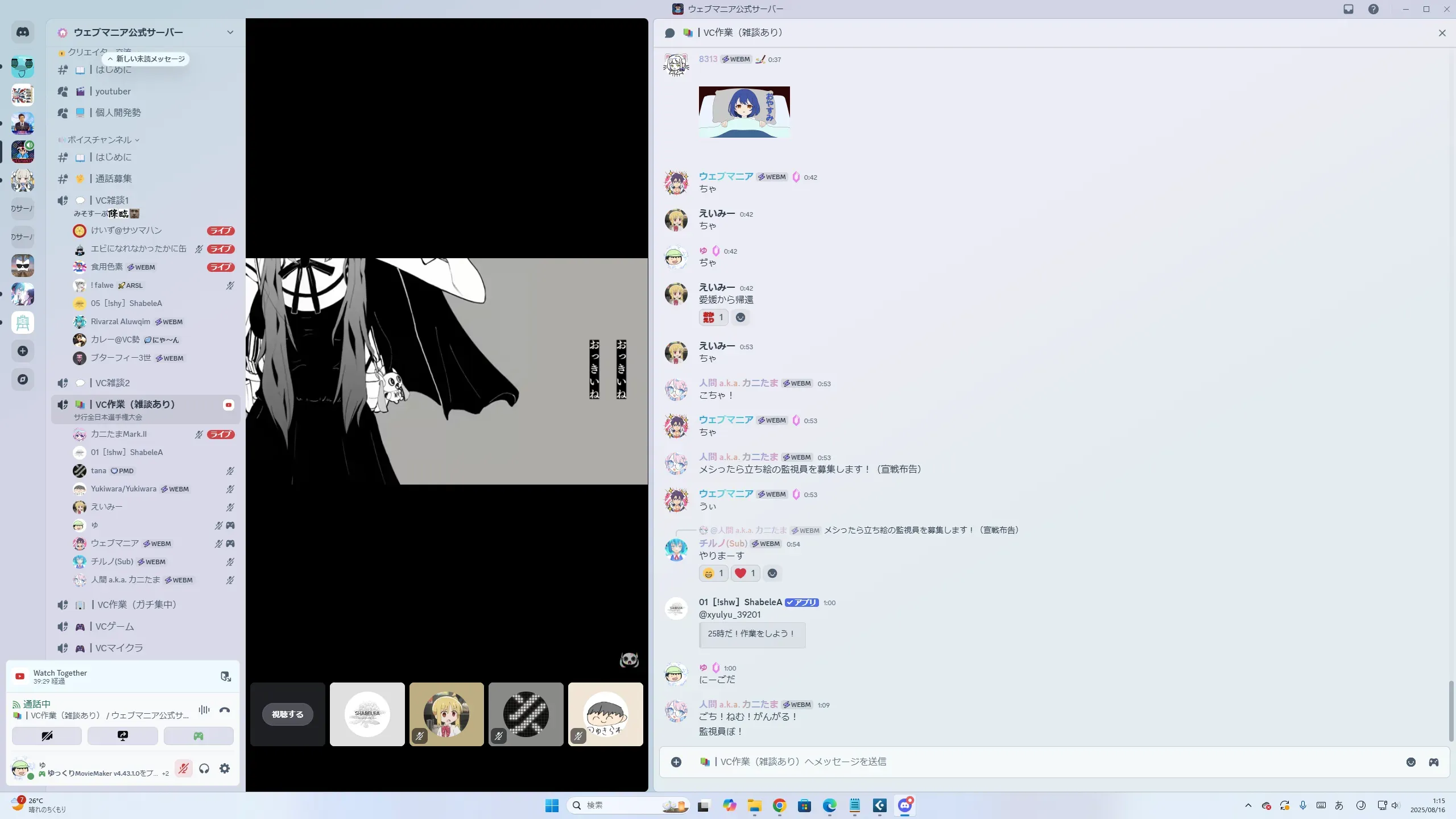This screenshot has height=819, width=1456.
Task: Toggle microphone mute in user panel
Action: pyautogui.click(x=183, y=768)
